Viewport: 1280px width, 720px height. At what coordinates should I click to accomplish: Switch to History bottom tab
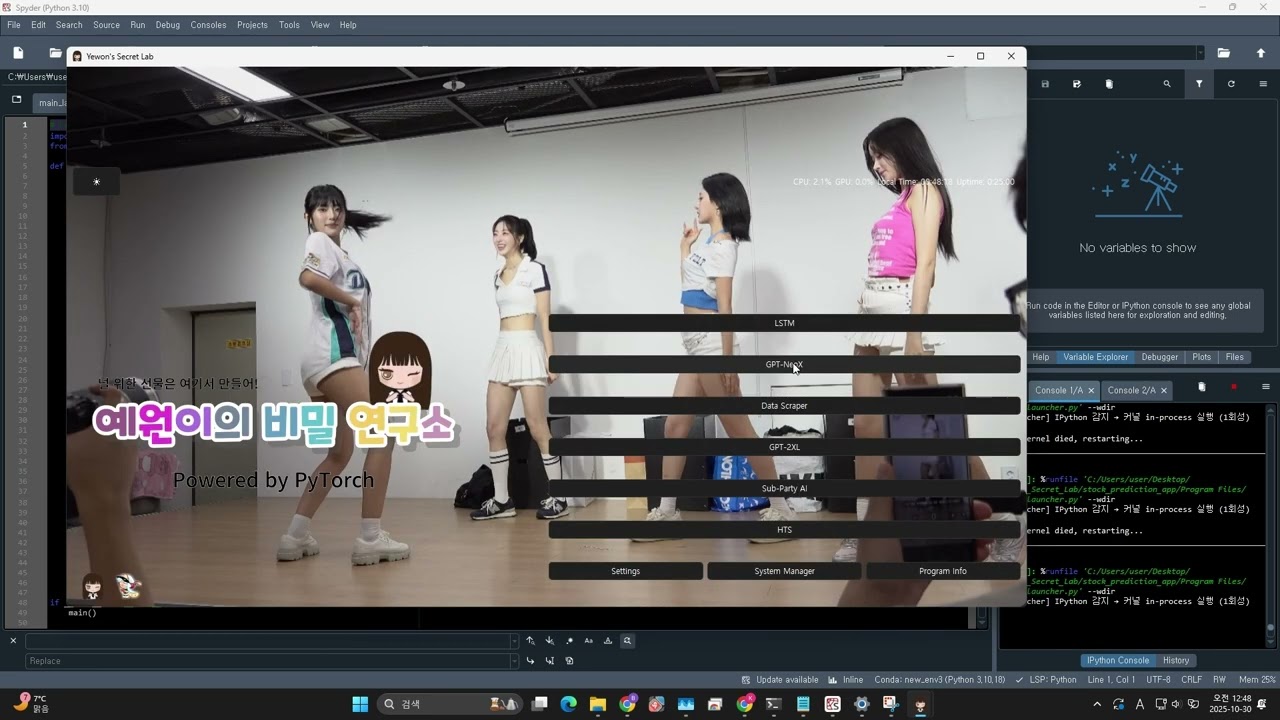[x=1176, y=660]
